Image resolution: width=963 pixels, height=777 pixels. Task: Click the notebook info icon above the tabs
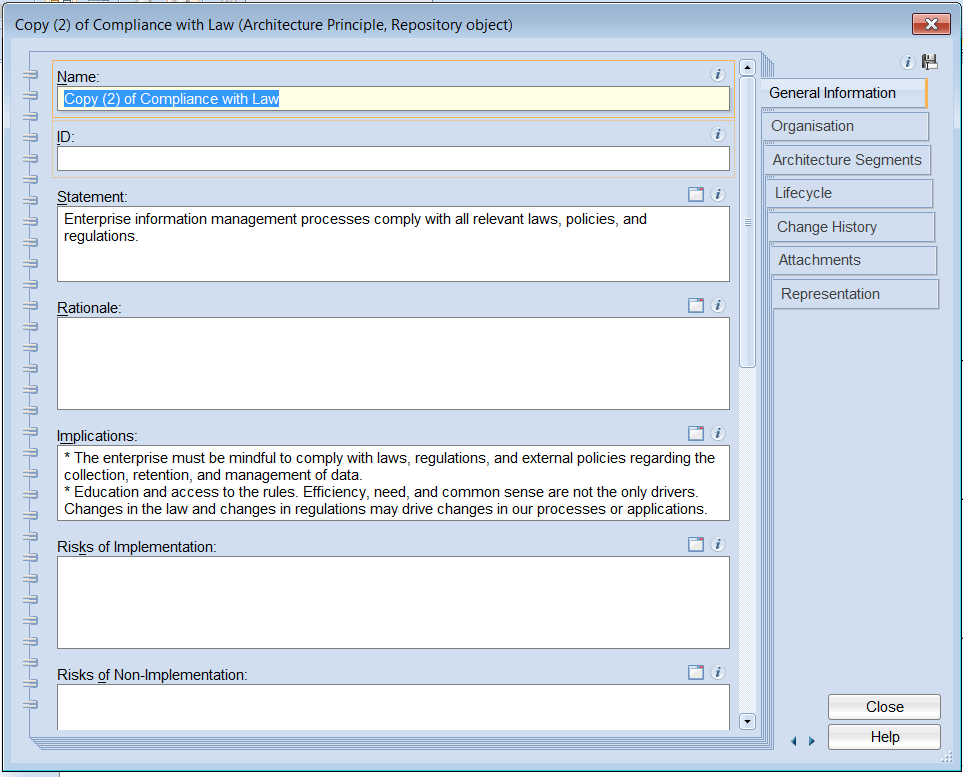(x=907, y=62)
